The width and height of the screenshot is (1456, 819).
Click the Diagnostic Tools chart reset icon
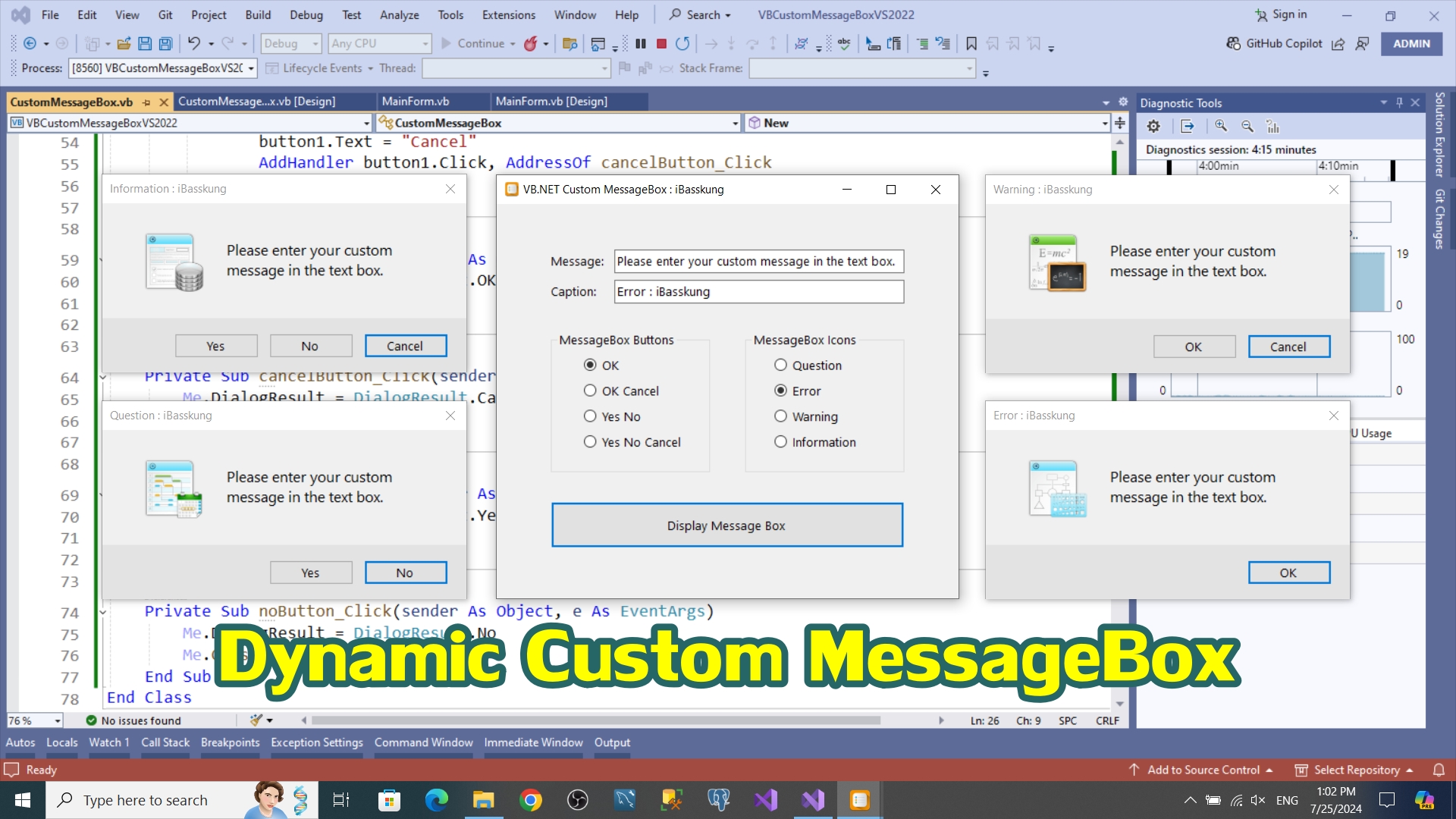1273,127
